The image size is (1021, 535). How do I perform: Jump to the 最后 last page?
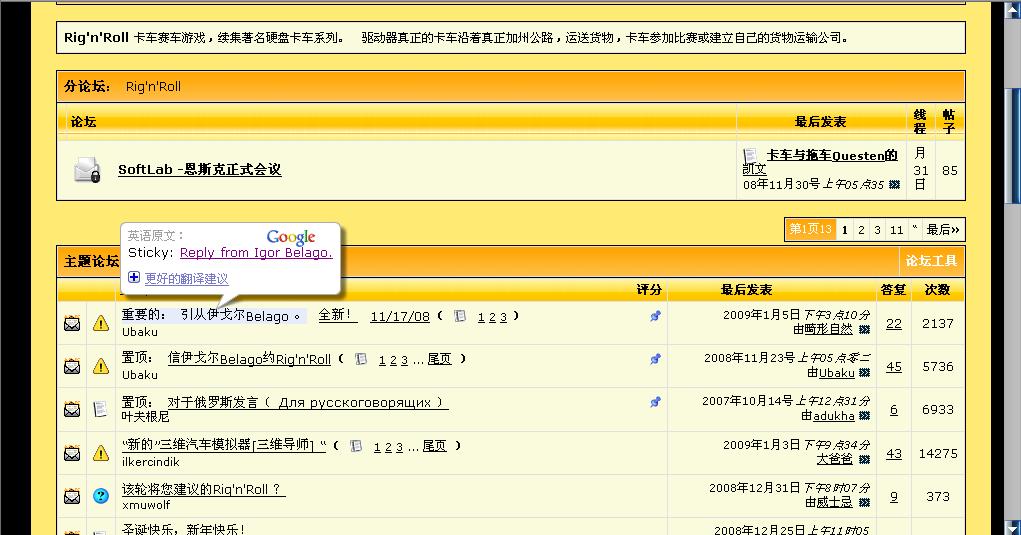click(943, 229)
